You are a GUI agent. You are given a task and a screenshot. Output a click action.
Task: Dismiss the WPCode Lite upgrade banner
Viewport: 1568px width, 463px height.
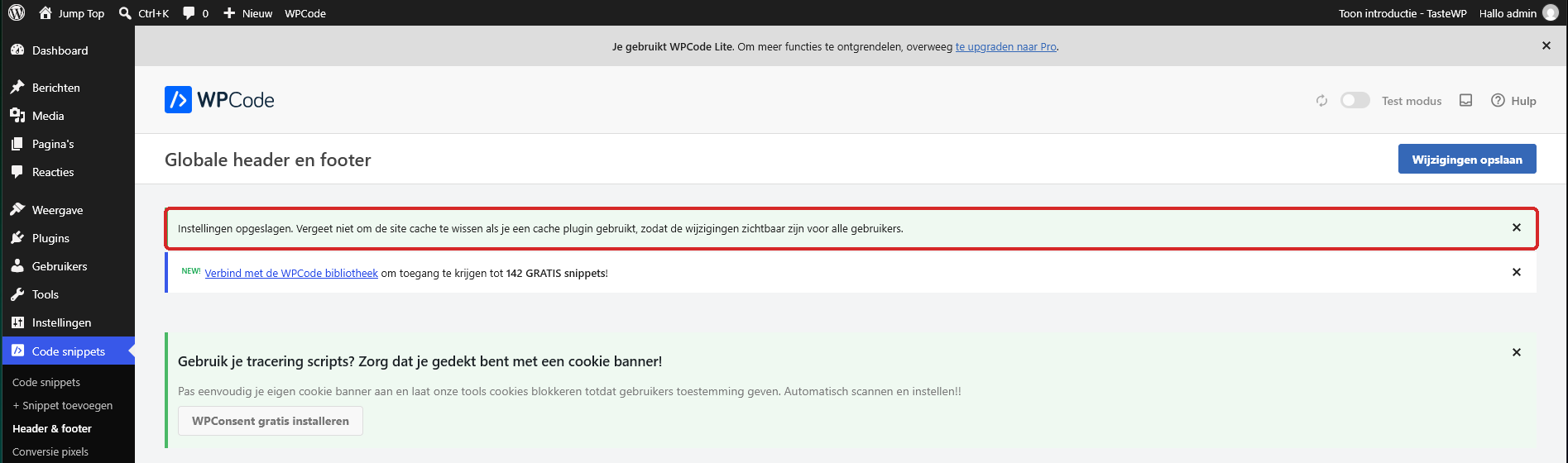point(1546,46)
